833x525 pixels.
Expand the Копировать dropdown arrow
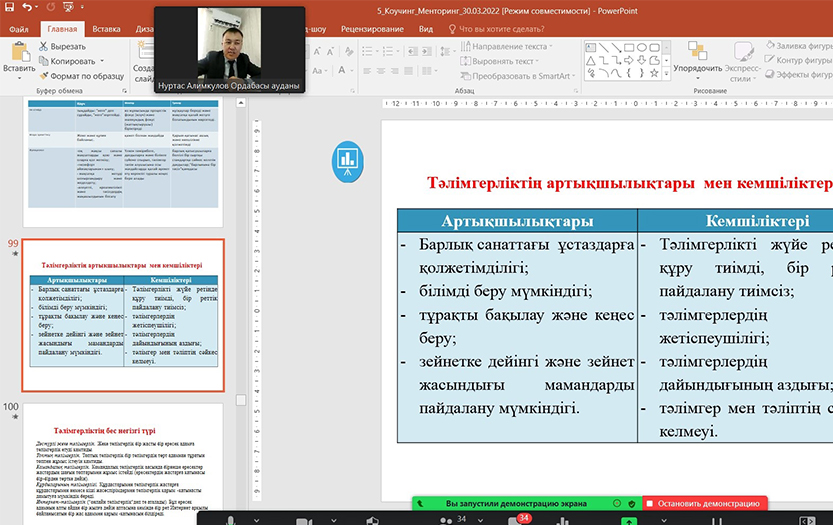pos(103,61)
